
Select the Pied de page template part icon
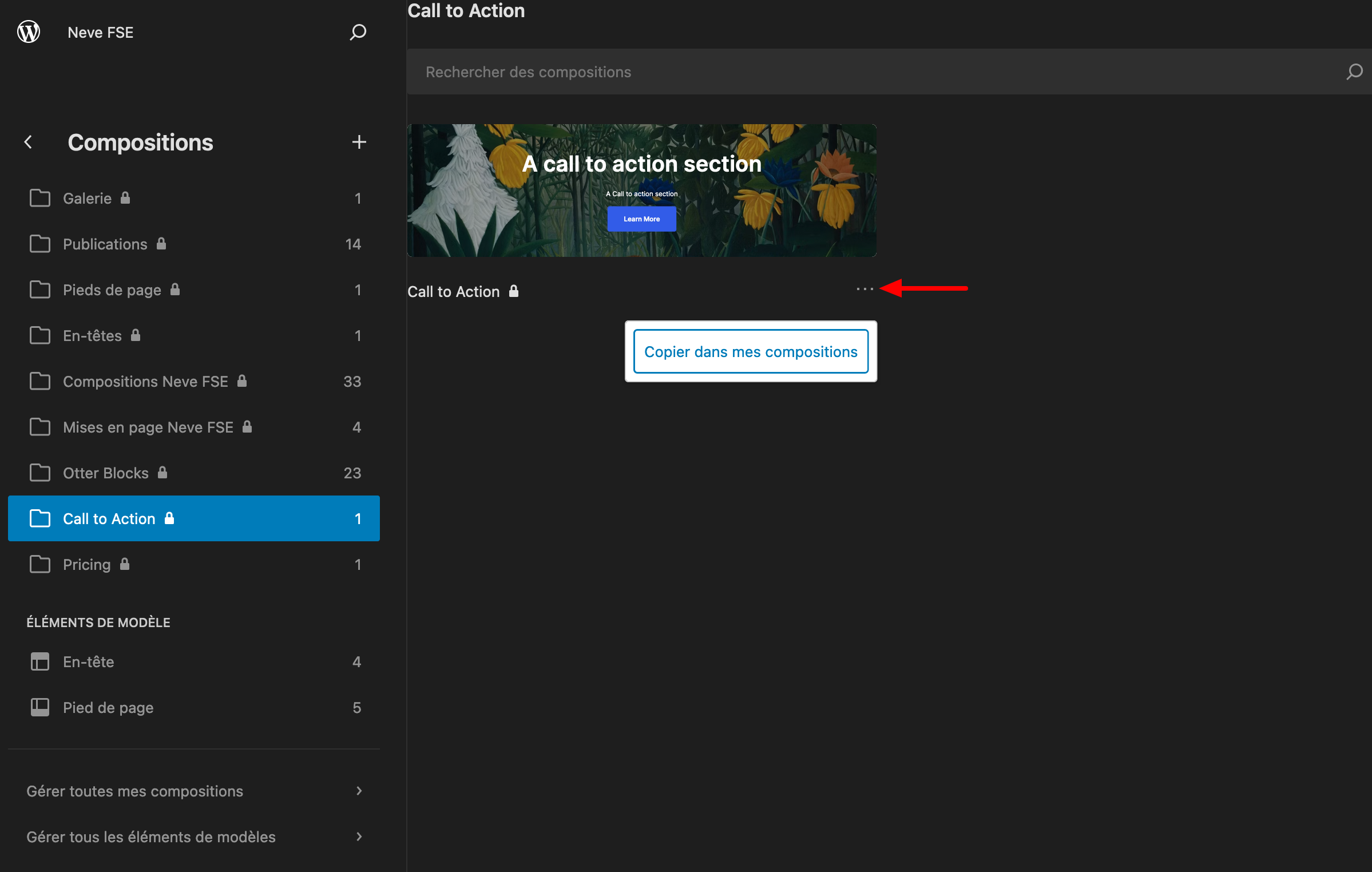pyautogui.click(x=39, y=707)
